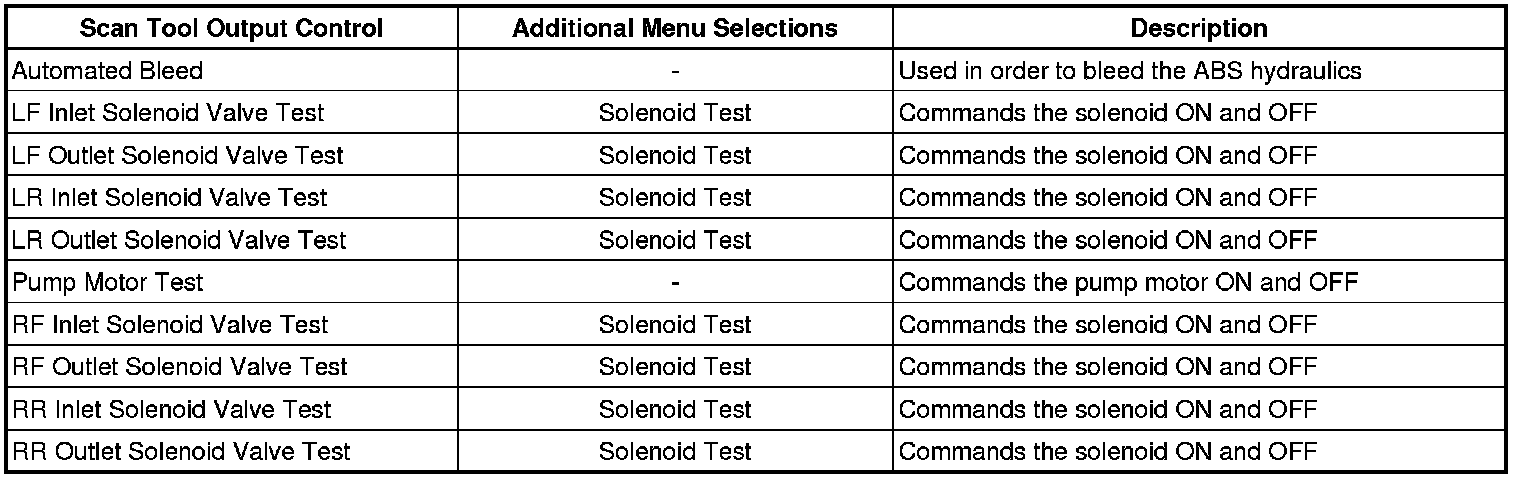The image size is (1520, 480).
Task: Pick RF Outlet Solenoid Valve Test
Action: tap(180, 367)
